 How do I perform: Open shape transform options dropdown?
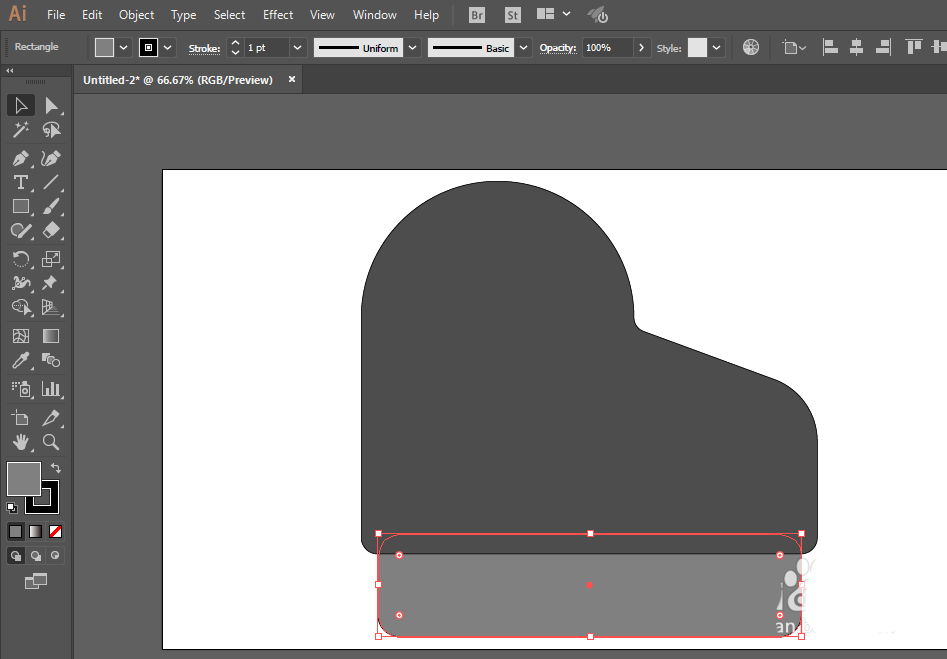(794, 47)
